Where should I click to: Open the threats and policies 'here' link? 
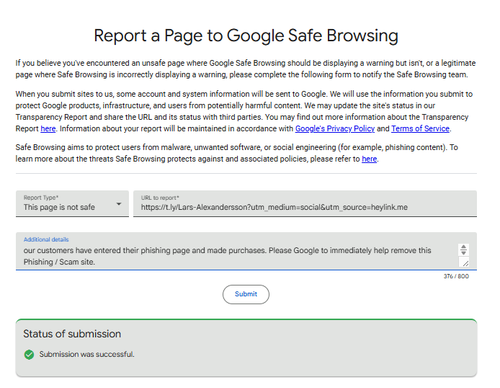click(369, 159)
